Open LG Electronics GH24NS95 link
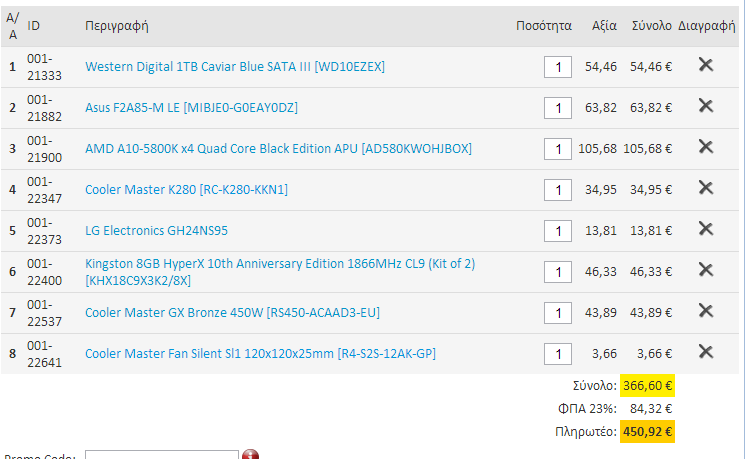 (156, 230)
